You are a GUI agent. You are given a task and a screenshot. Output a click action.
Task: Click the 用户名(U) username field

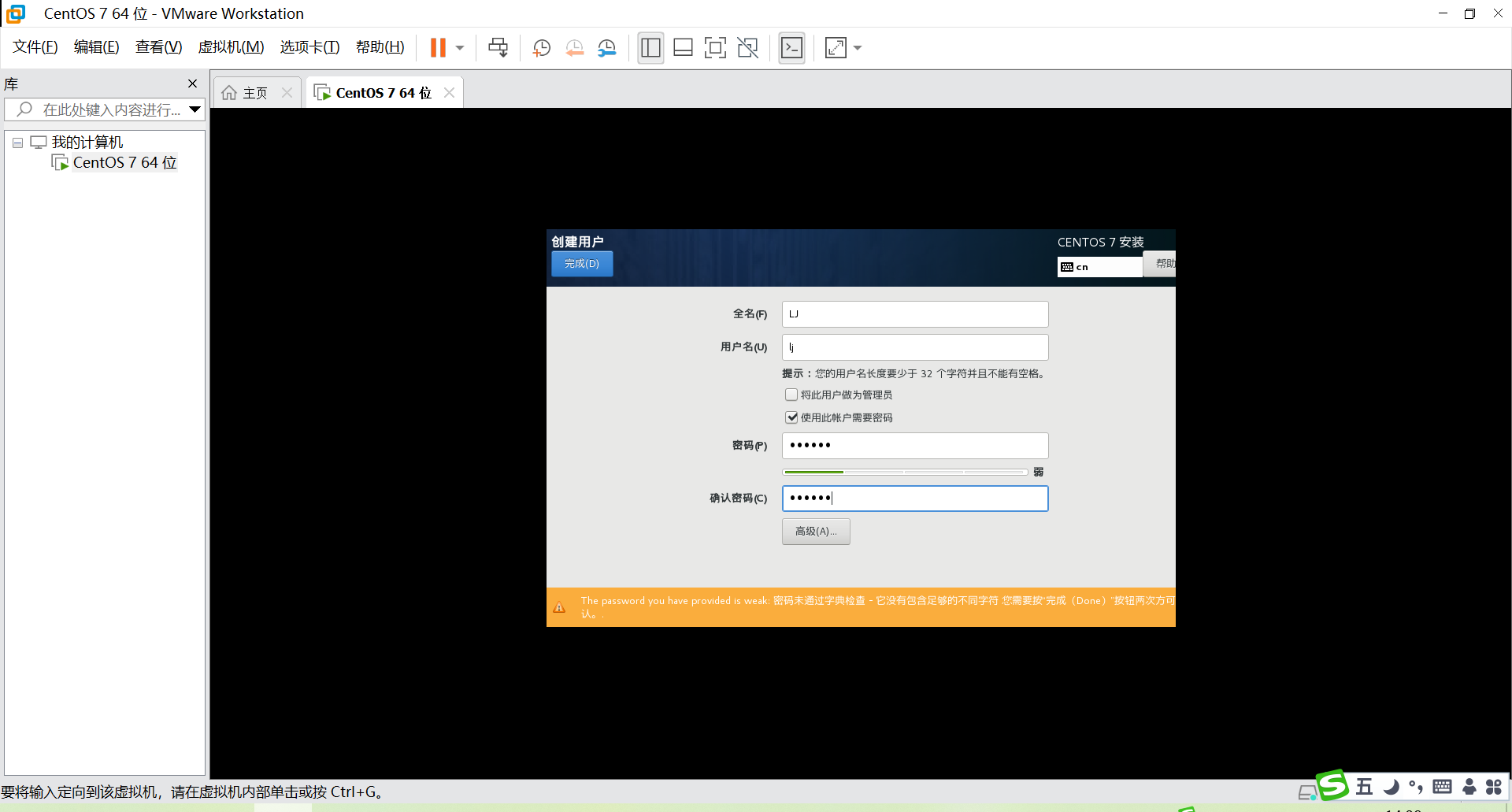pyautogui.click(x=915, y=347)
